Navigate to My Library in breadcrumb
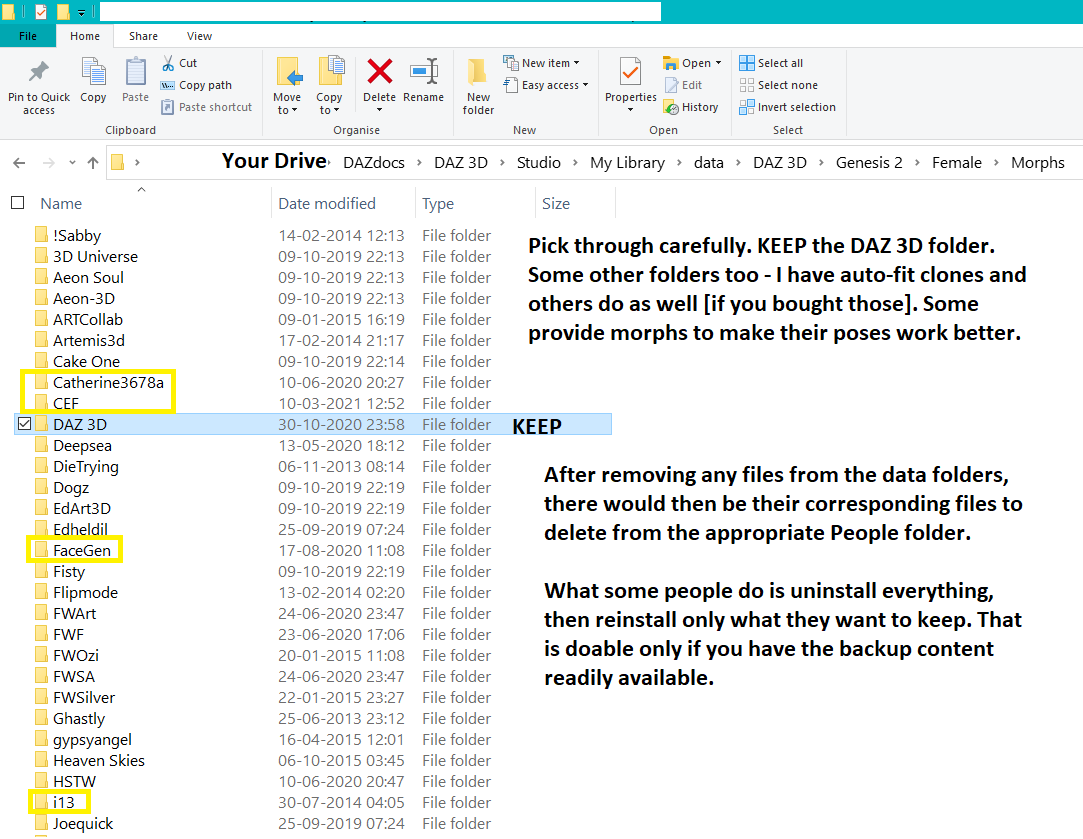1083x839 pixels. point(627,163)
